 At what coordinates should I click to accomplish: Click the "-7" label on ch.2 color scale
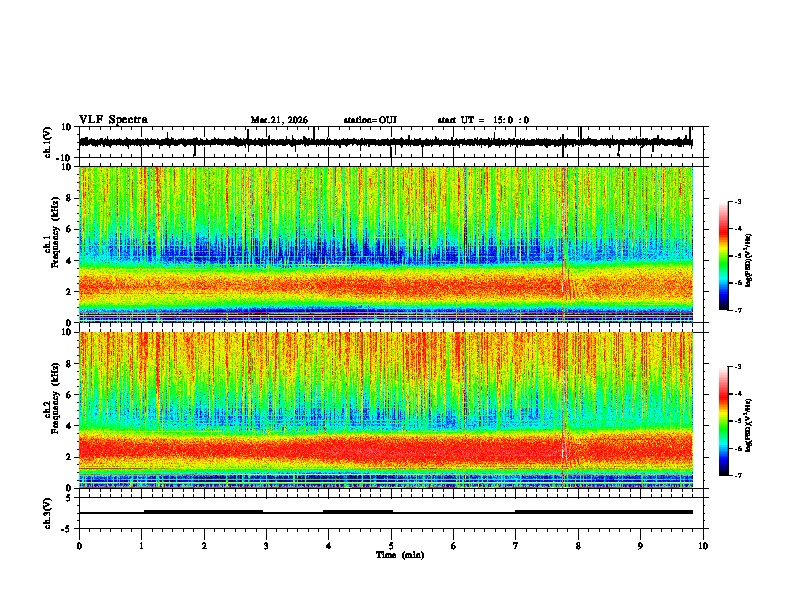point(737,475)
